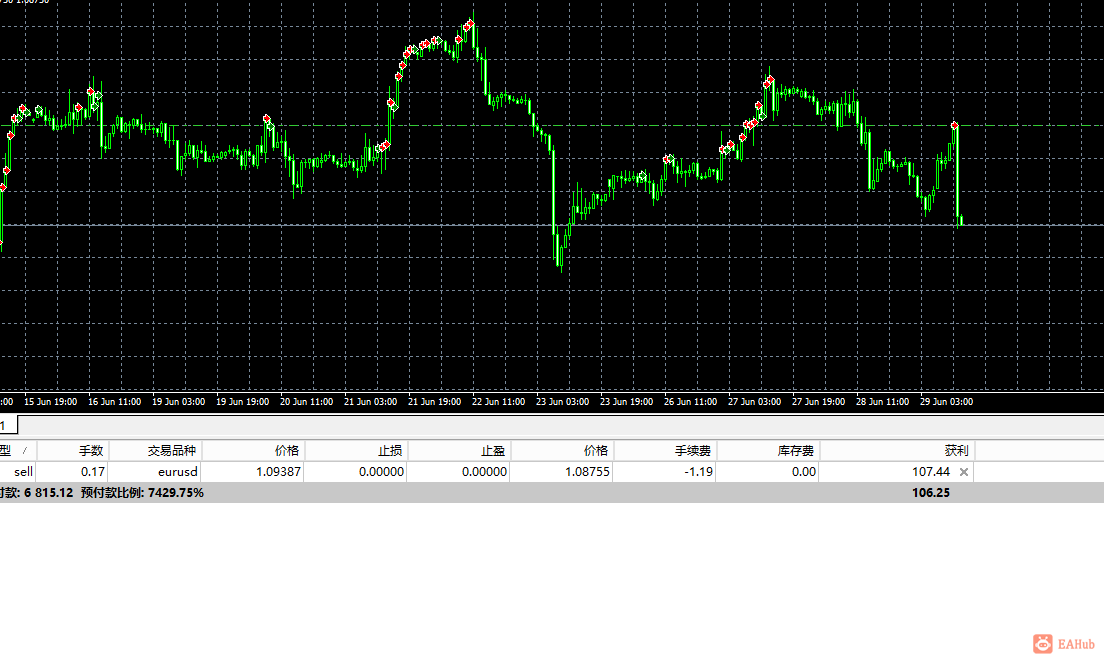Screen dimensions: 1104x659
Task: Click the 0.00000 value under 止盈
Action: click(x=484, y=472)
